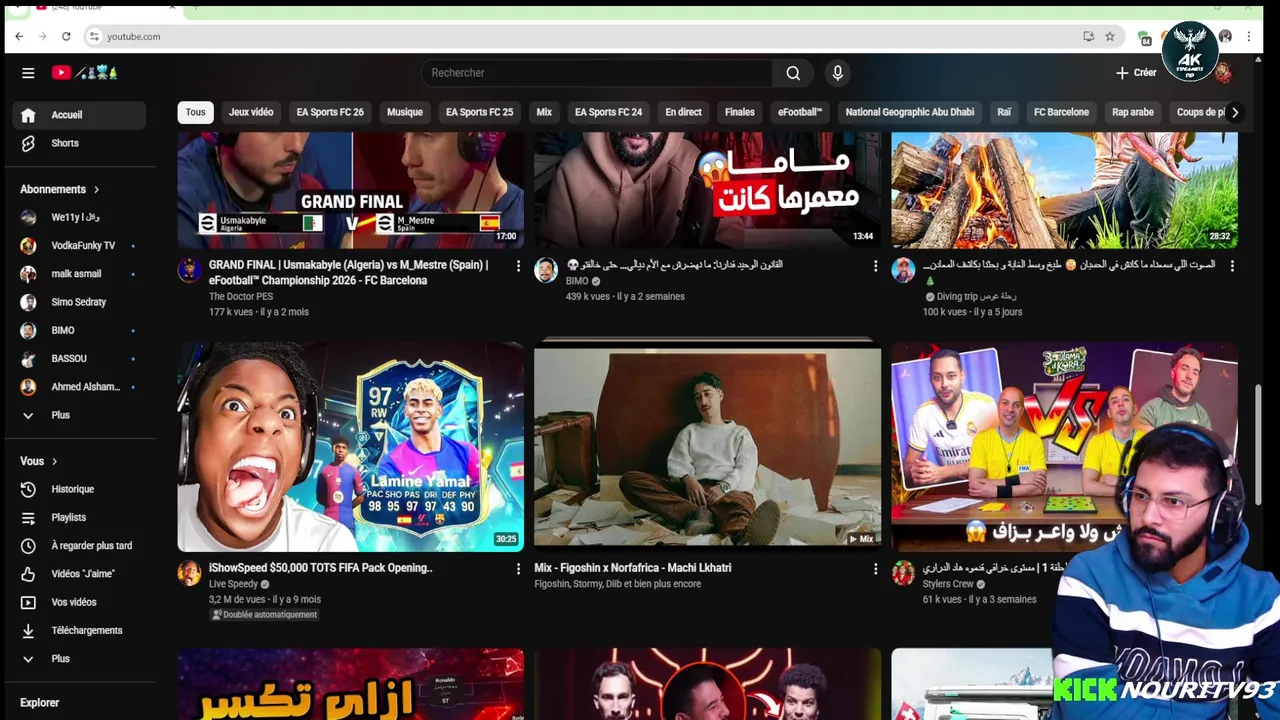Select En direct filter chip

(x=684, y=112)
